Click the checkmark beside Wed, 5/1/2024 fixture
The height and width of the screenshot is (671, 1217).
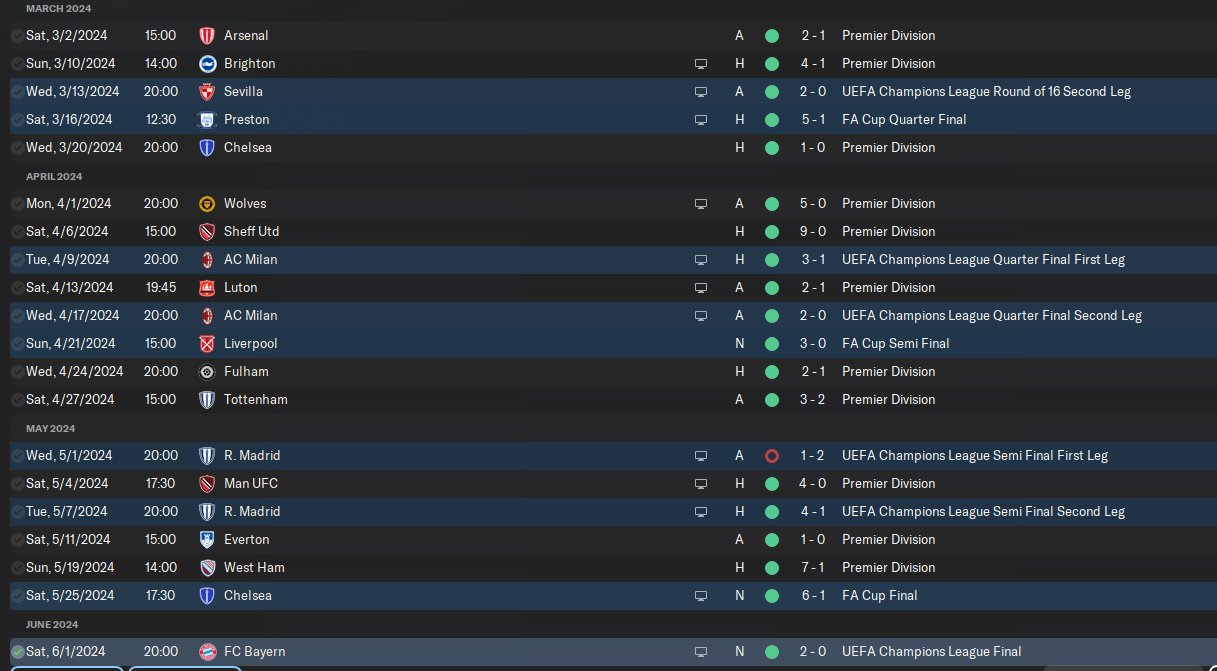pos(18,455)
